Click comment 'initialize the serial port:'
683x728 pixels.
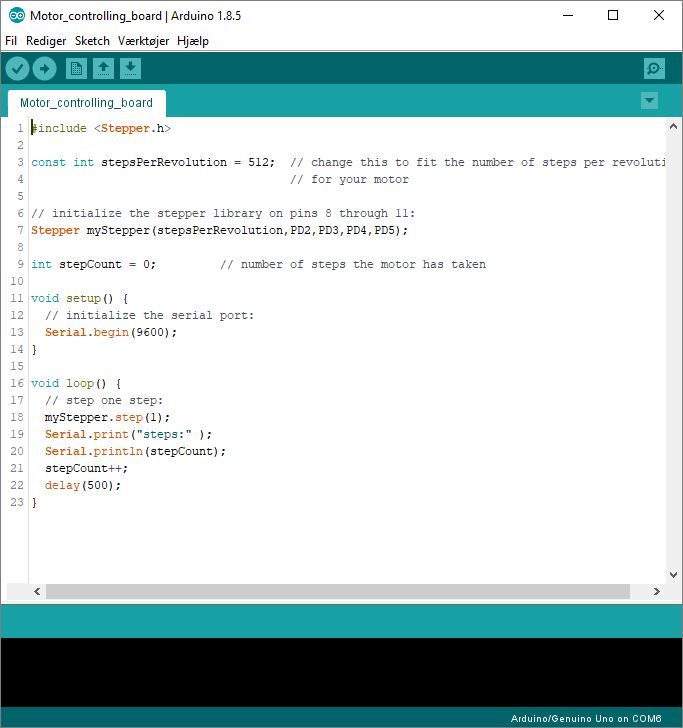pos(160,315)
